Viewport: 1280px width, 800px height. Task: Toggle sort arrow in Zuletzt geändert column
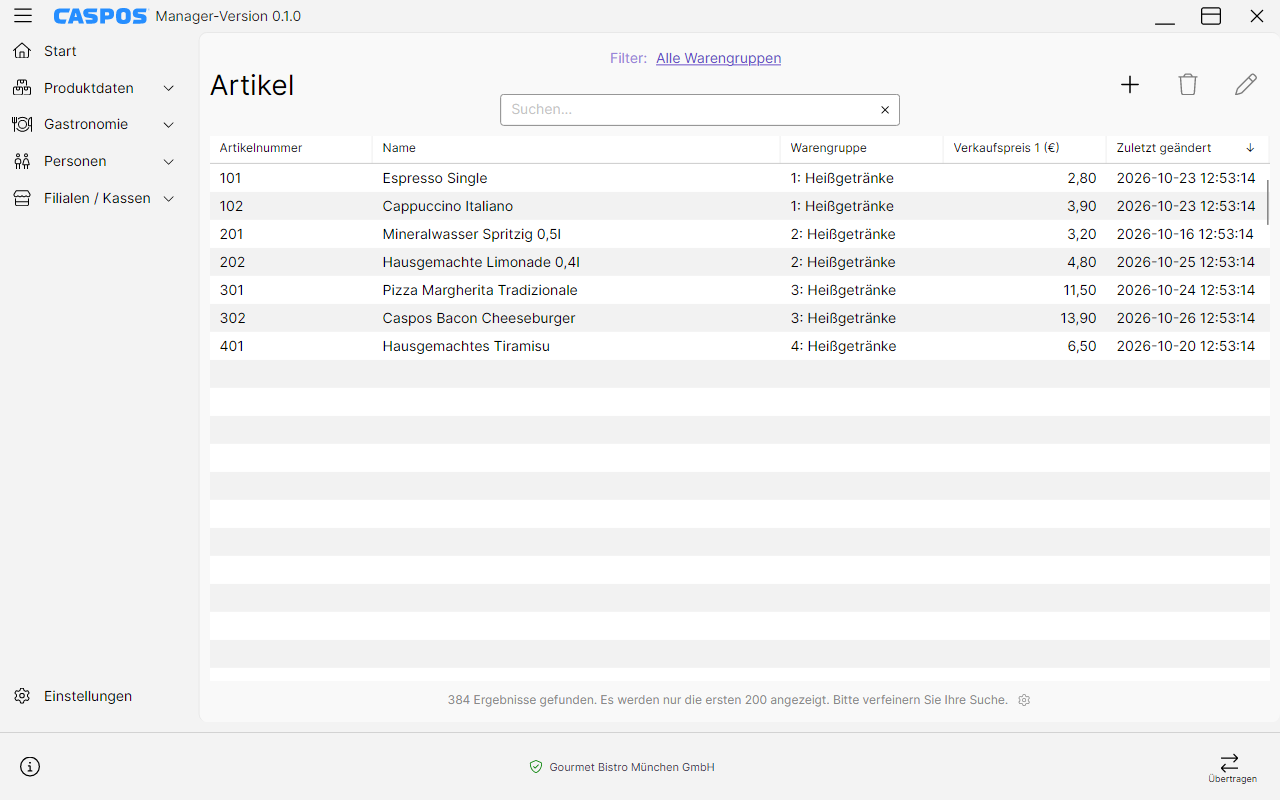pos(1250,148)
